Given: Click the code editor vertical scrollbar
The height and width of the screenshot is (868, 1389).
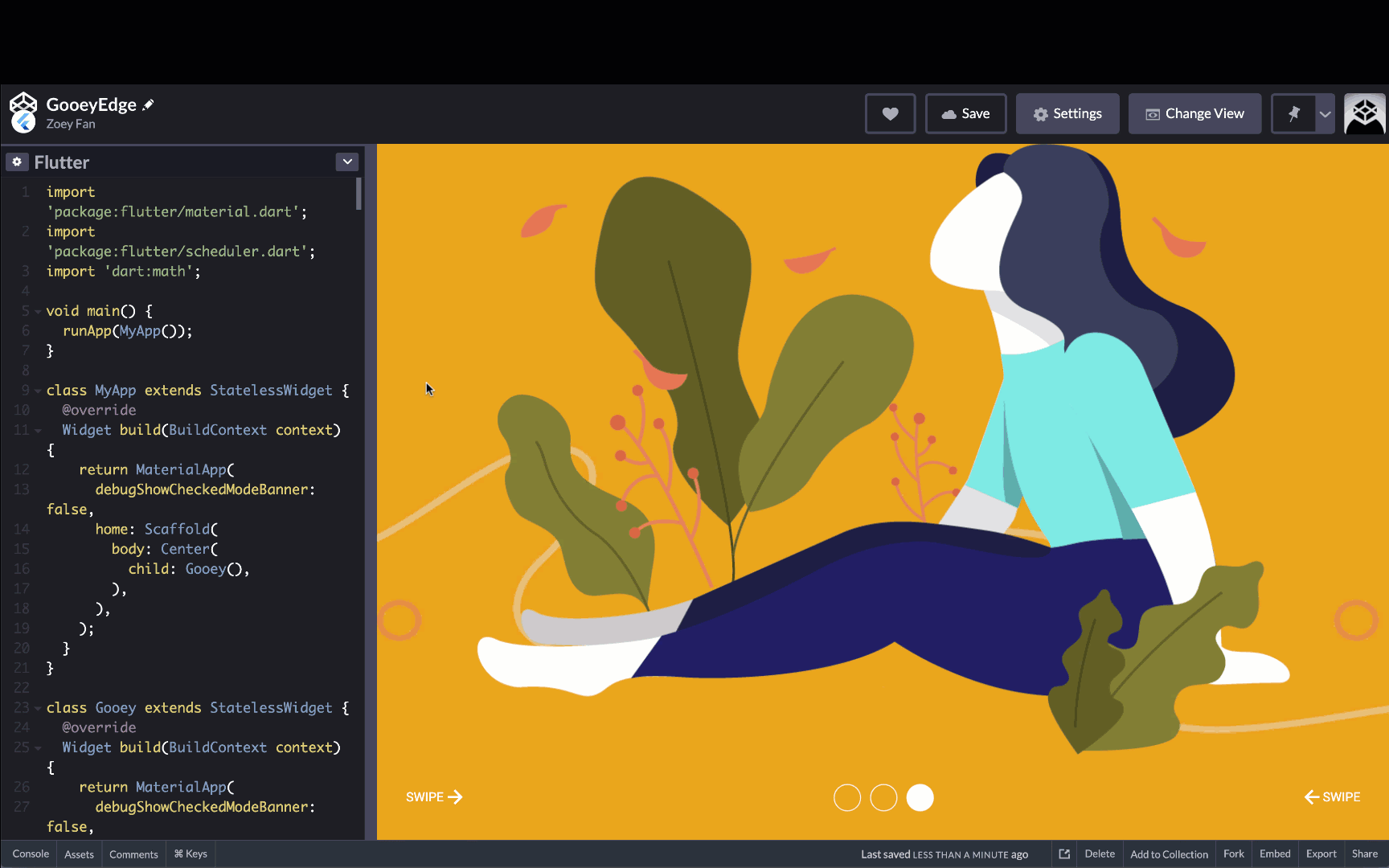Looking at the screenshot, I should pyautogui.click(x=359, y=194).
